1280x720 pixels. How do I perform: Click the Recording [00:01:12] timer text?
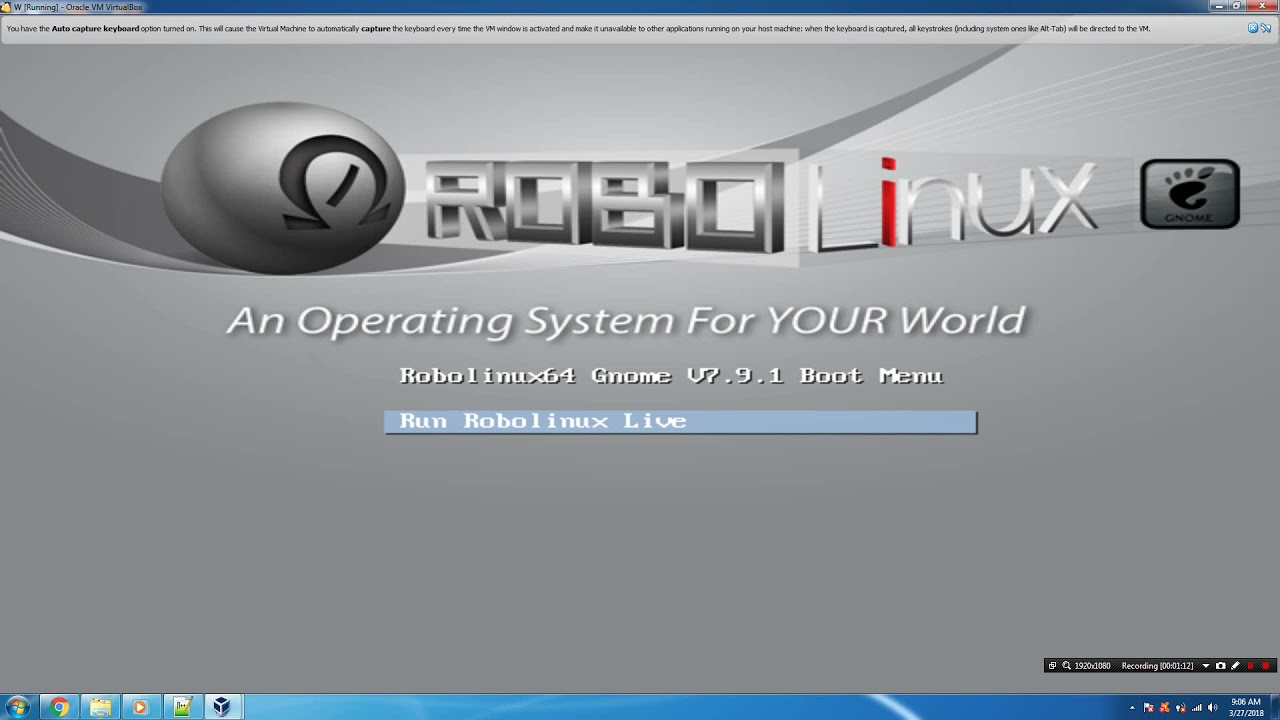point(1157,666)
